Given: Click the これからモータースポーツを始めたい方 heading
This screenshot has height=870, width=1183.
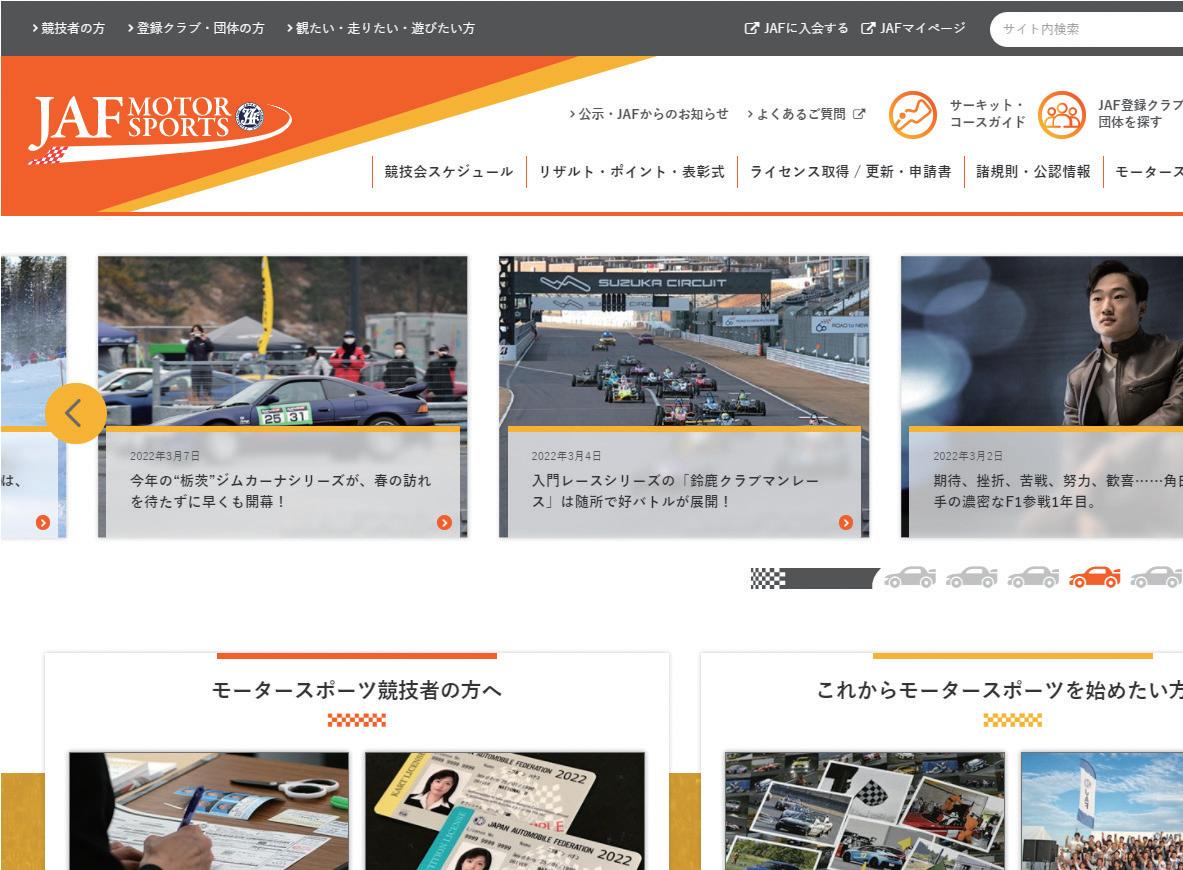Looking at the screenshot, I should coord(1000,690).
